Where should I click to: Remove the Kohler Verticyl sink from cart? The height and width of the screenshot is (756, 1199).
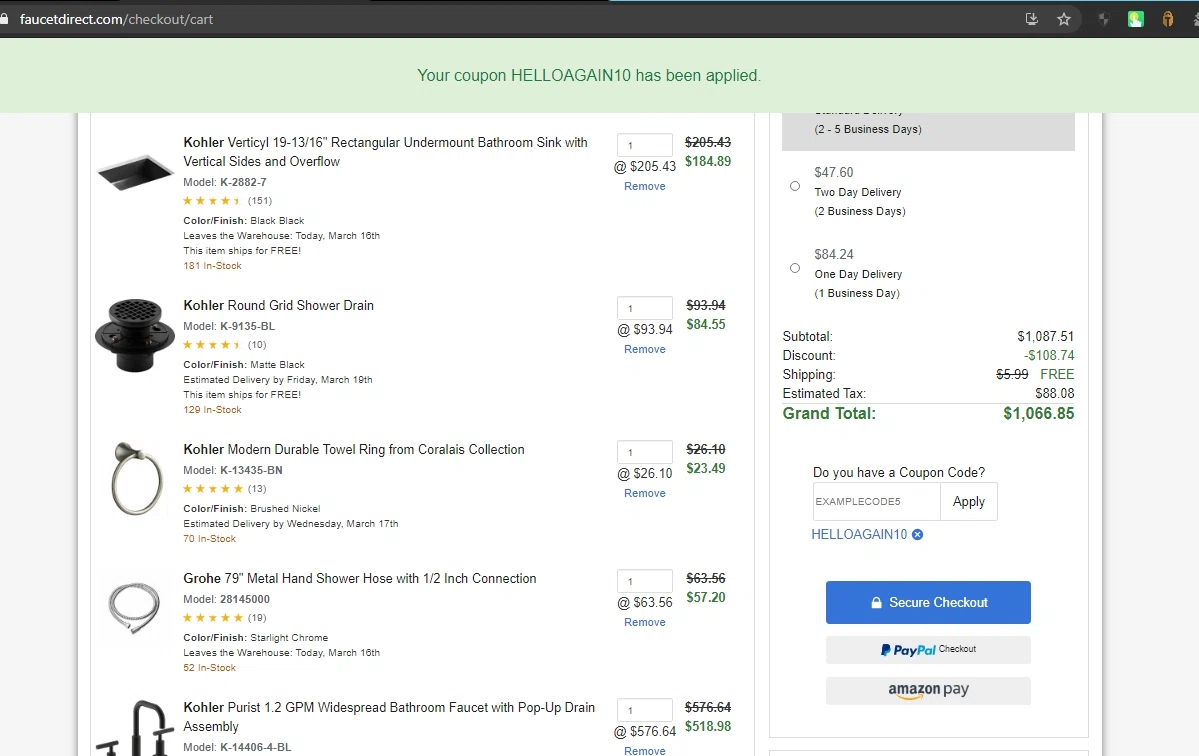[645, 186]
